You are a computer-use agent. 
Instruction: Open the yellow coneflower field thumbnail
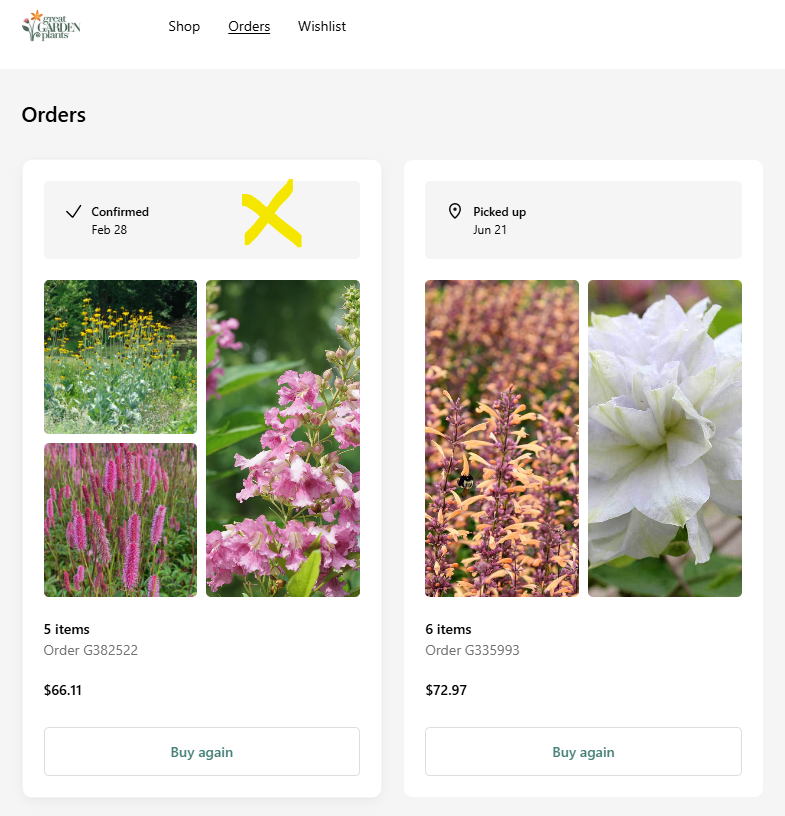(x=120, y=357)
